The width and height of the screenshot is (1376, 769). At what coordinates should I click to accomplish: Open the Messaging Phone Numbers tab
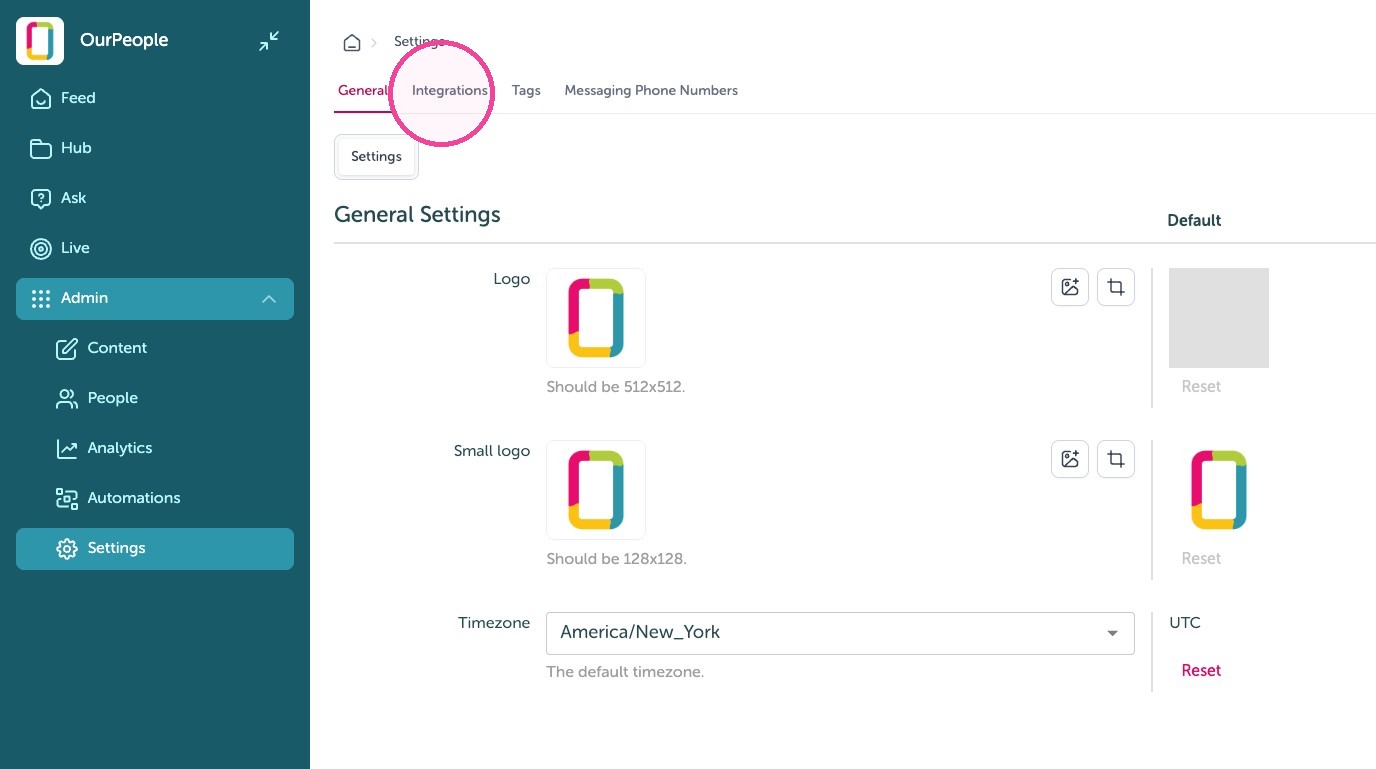point(651,90)
